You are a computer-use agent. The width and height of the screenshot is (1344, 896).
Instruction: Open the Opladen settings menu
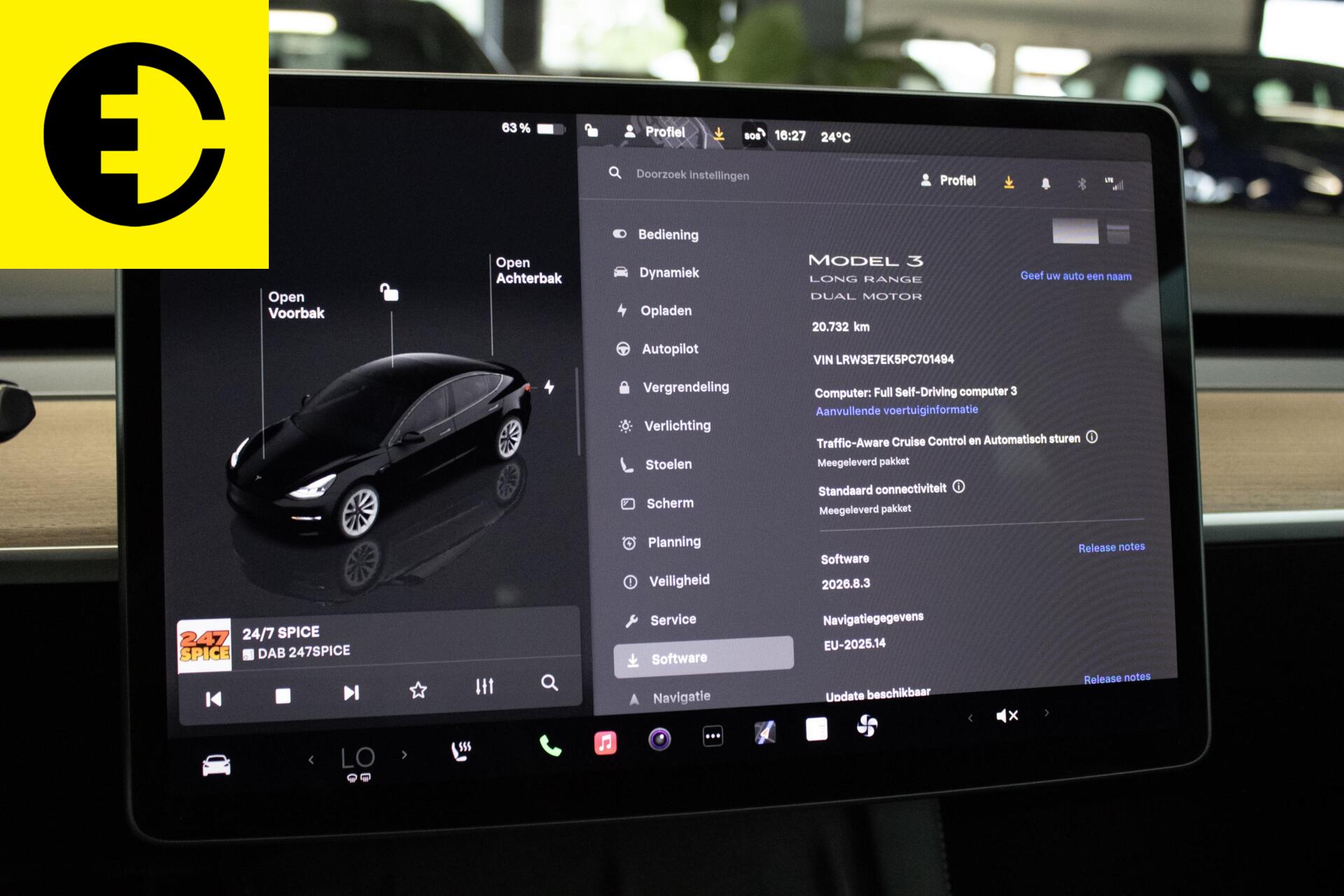click(654, 310)
